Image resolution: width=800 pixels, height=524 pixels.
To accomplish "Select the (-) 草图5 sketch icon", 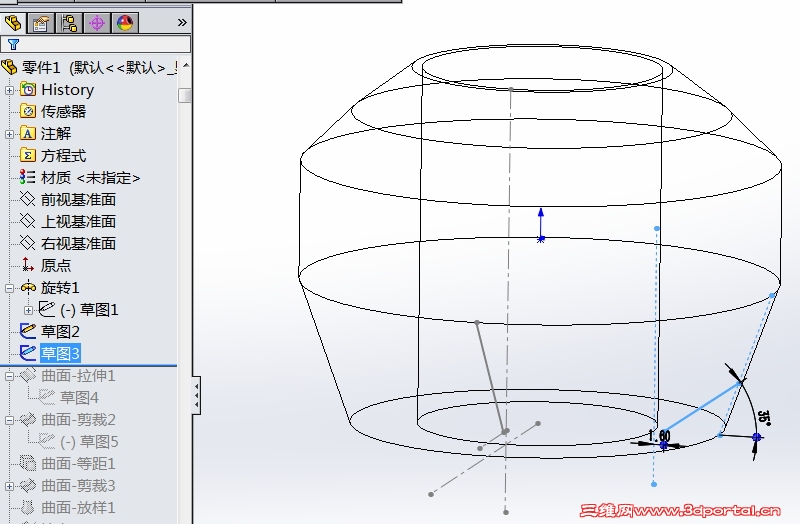I will pos(47,441).
